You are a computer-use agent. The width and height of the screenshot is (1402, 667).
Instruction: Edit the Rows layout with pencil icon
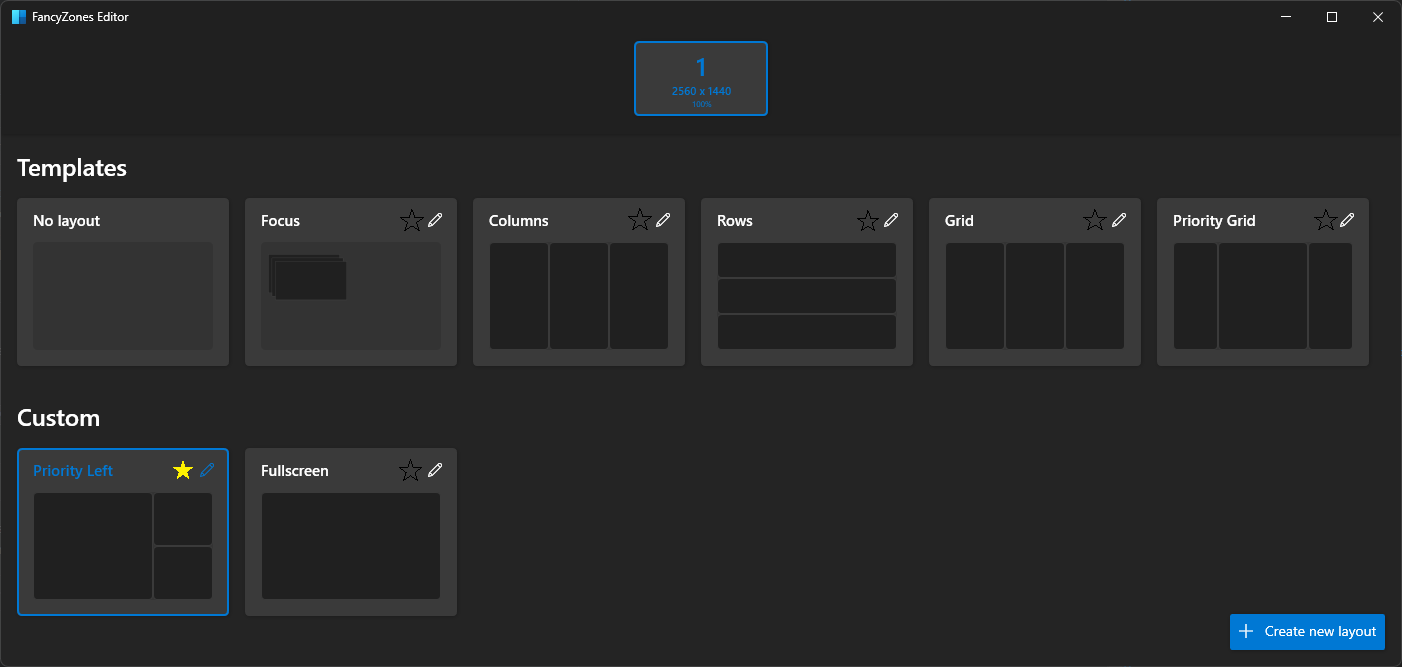point(891,220)
